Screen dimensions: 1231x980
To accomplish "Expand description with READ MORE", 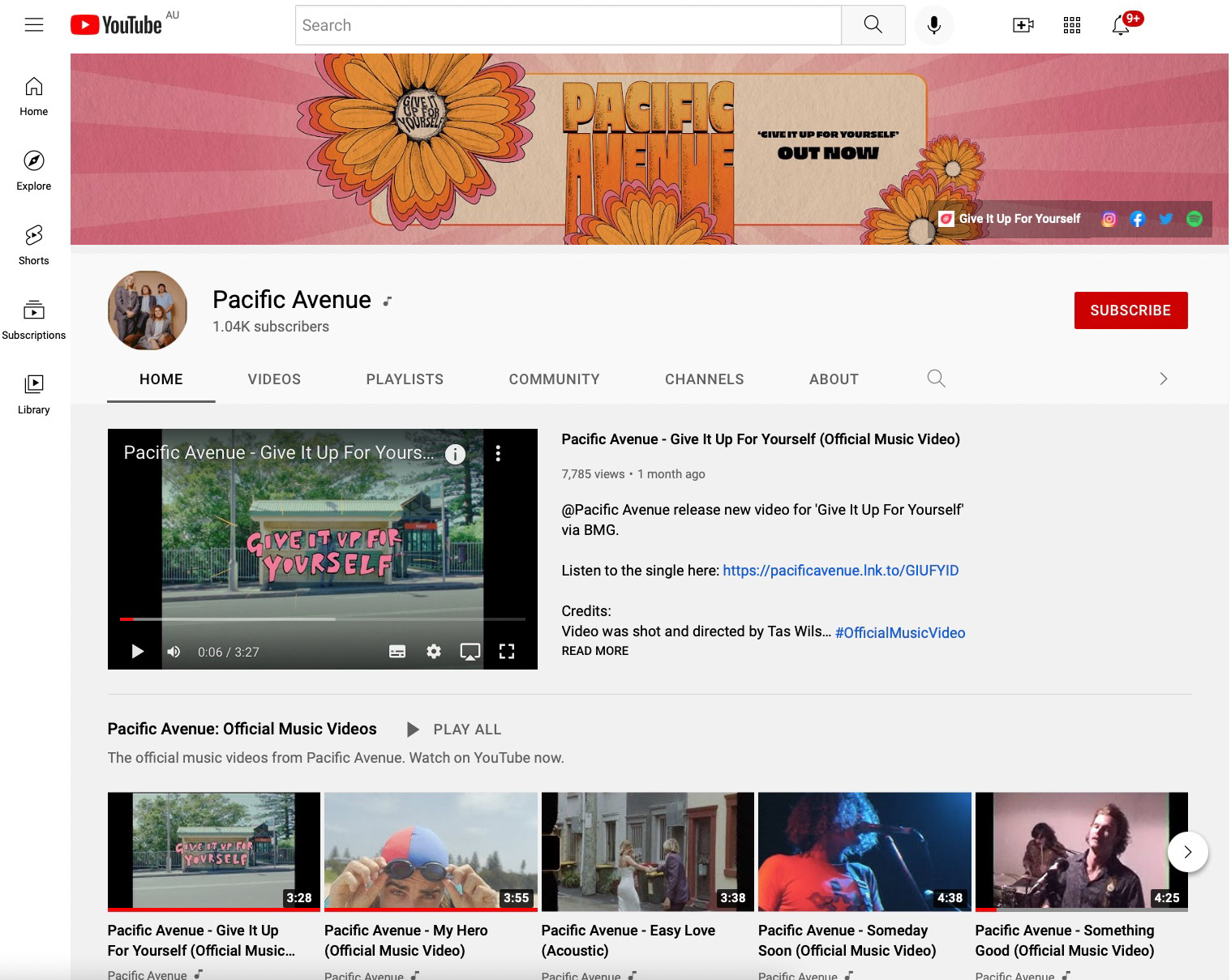I will point(595,651).
